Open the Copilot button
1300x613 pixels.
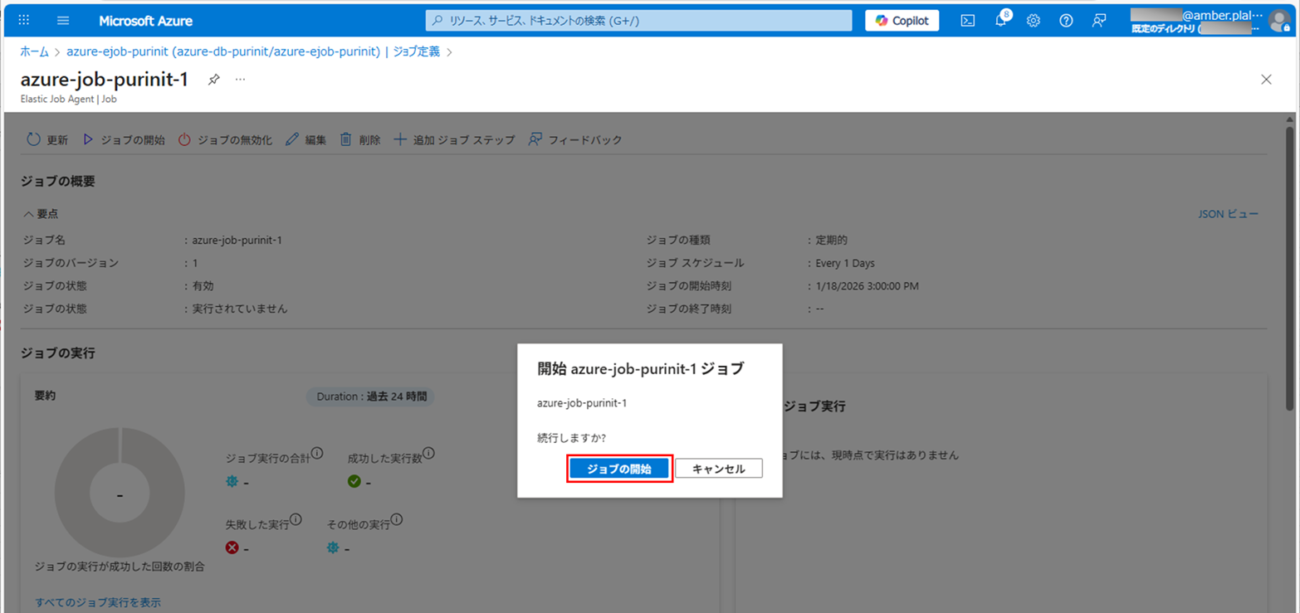tap(901, 20)
